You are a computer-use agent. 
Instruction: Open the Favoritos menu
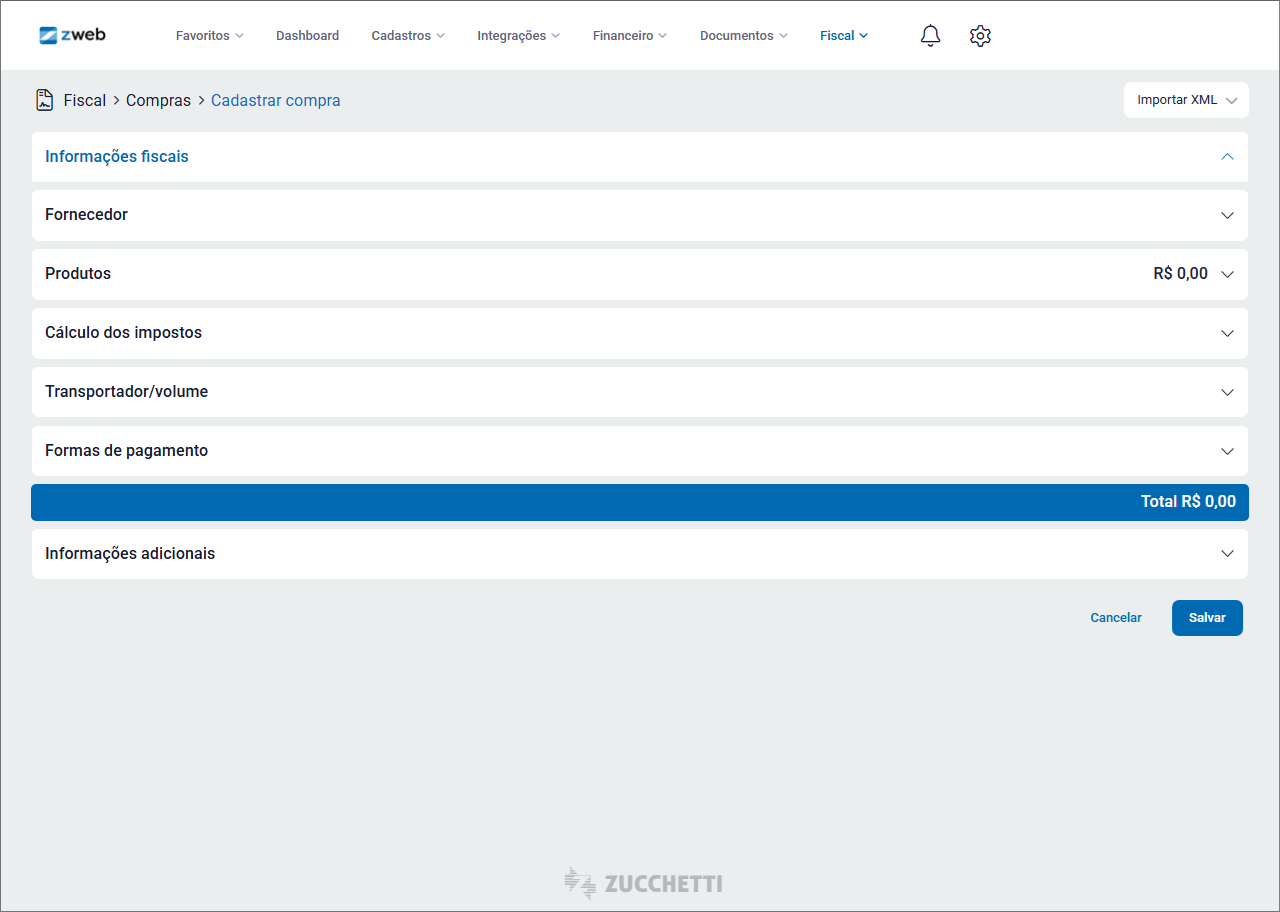(x=209, y=36)
